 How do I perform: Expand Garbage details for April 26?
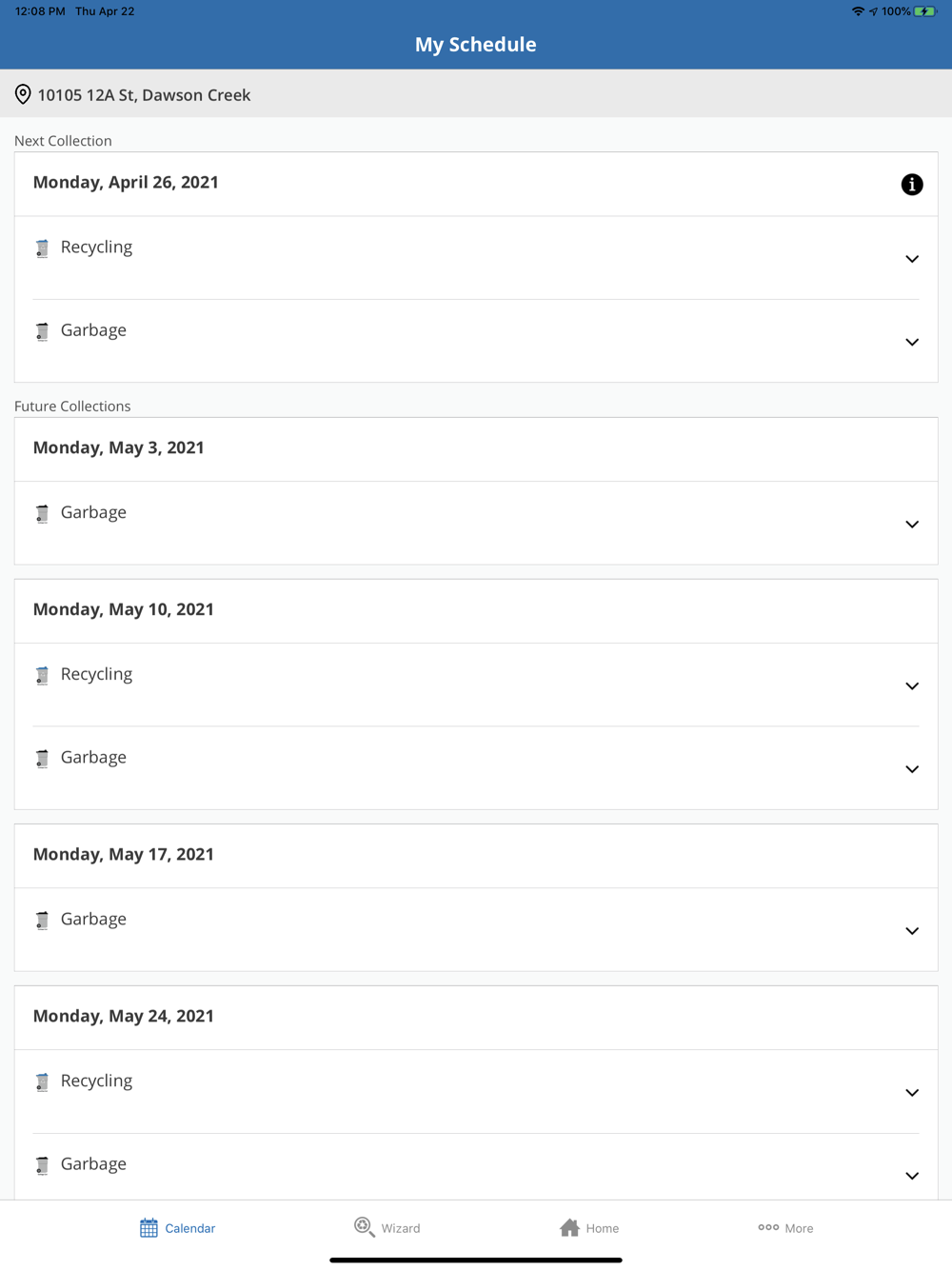pyautogui.click(x=911, y=342)
